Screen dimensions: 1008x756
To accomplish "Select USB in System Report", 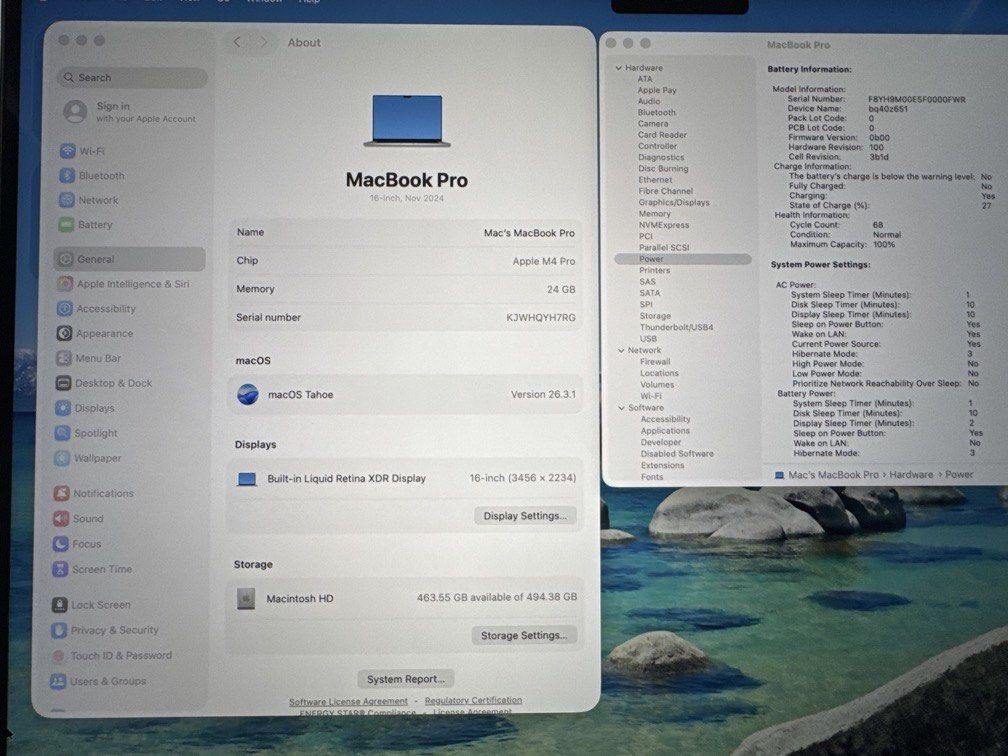I will (648, 339).
